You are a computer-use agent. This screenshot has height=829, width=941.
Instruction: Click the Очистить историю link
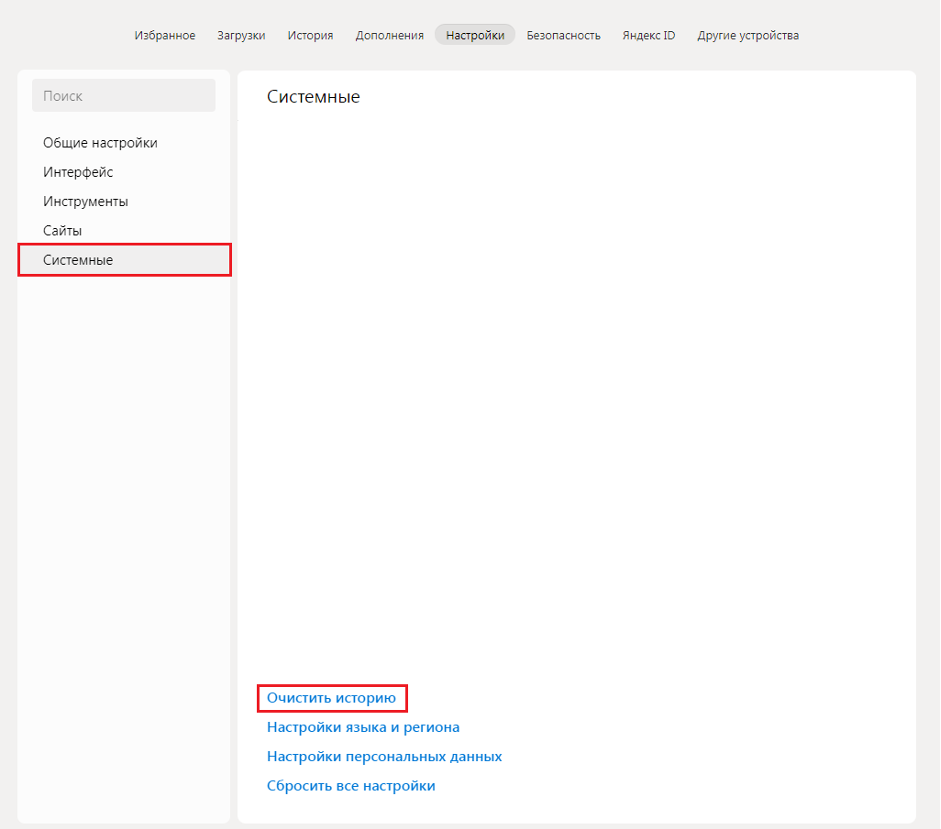(x=331, y=698)
